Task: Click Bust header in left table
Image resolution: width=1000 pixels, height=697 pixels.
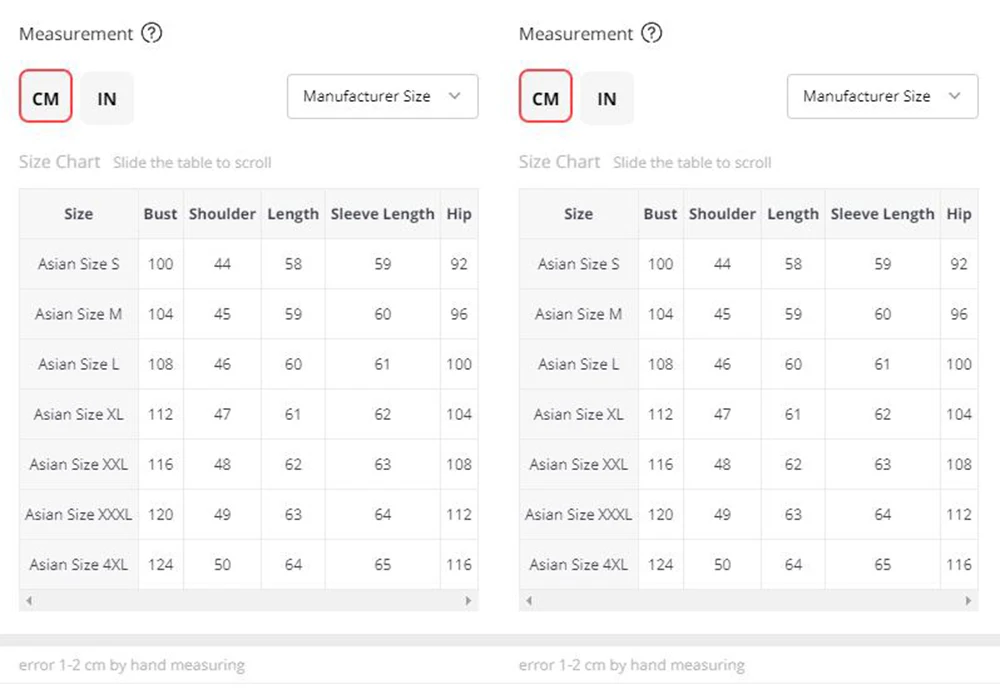Action: (161, 214)
